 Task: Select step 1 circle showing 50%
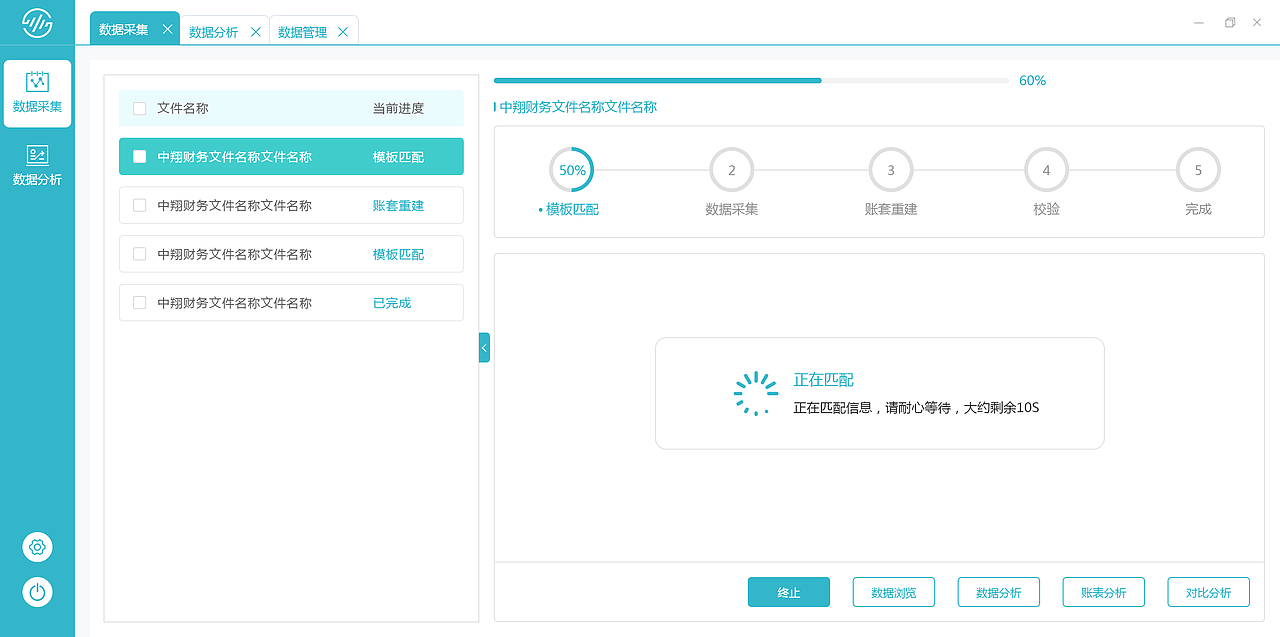[x=571, y=170]
